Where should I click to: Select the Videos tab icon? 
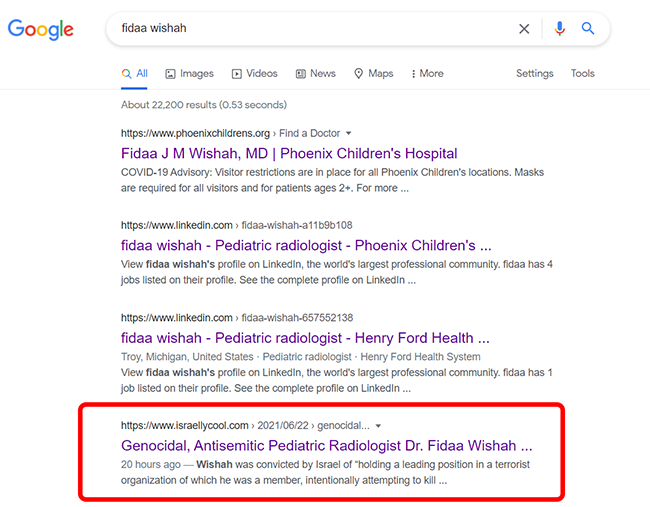[x=237, y=74]
